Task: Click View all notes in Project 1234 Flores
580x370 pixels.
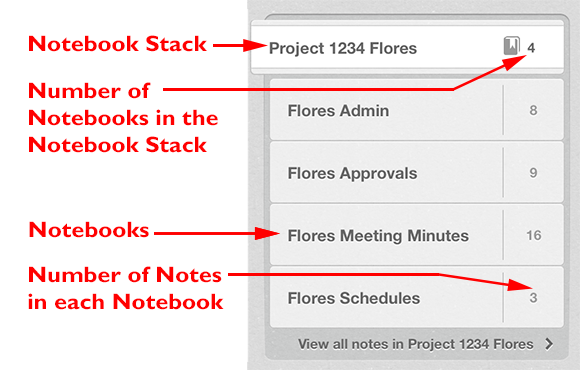Action: pos(416,344)
